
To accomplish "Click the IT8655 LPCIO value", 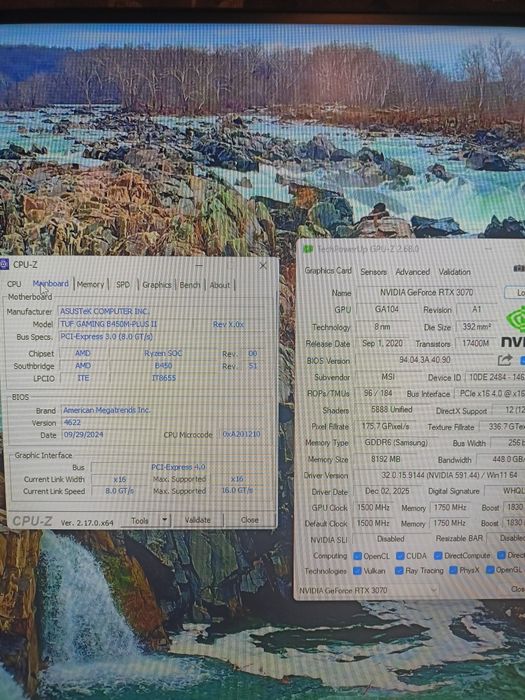I will (163, 378).
